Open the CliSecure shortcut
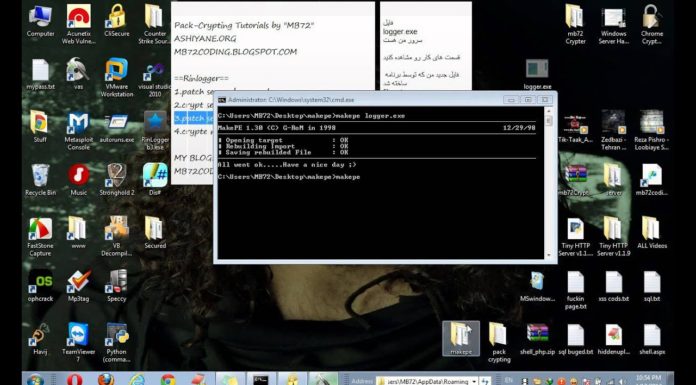The height and width of the screenshot is (385, 696). point(117,21)
